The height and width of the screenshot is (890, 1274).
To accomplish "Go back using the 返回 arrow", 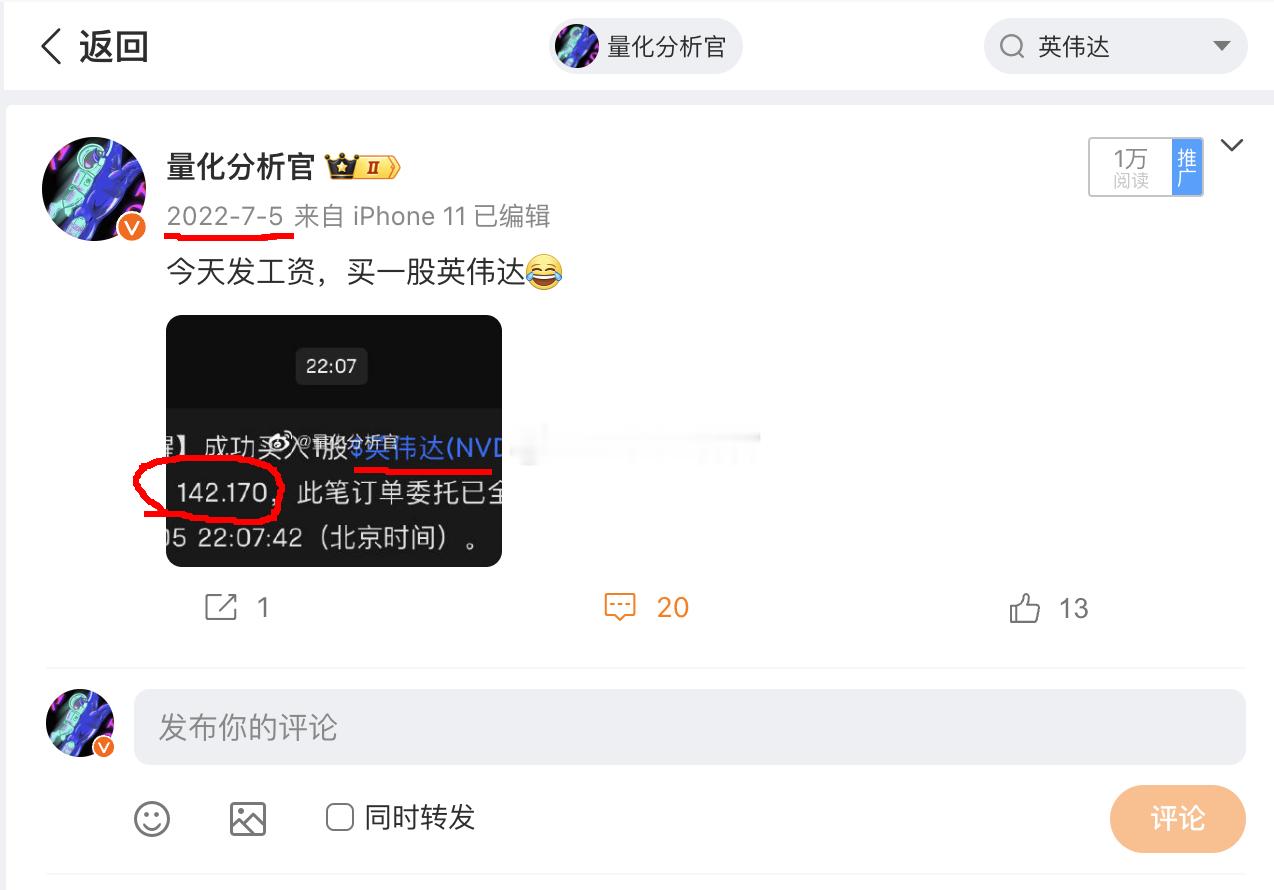I will [x=53, y=46].
